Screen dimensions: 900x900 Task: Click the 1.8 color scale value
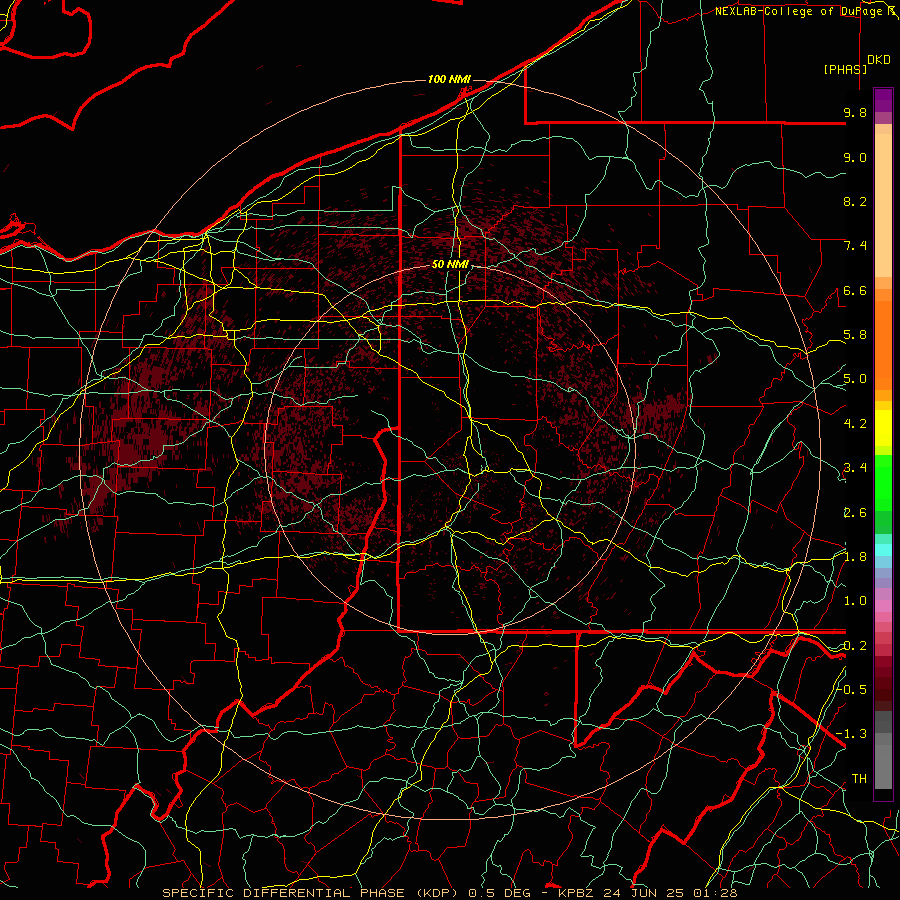[x=855, y=557]
